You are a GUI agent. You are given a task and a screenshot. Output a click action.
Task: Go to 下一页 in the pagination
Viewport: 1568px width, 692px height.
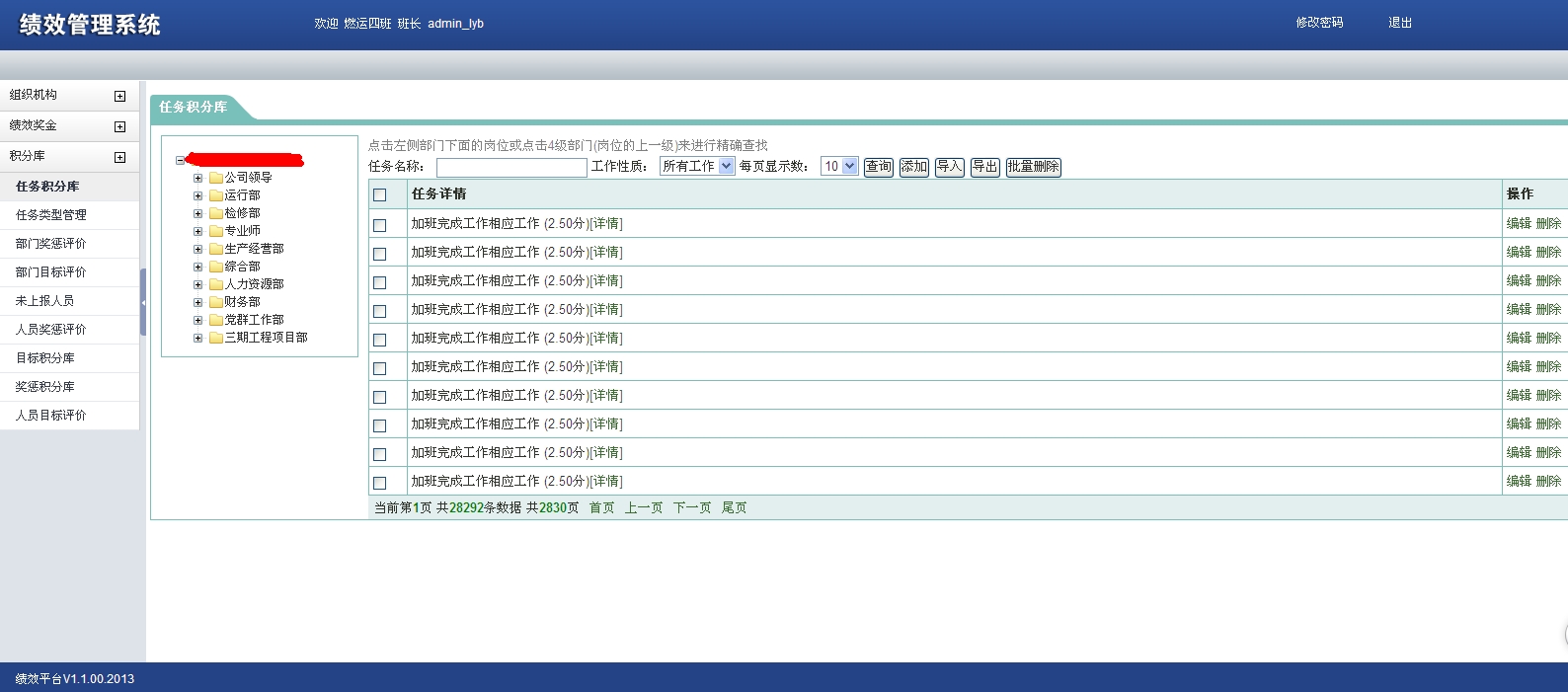coord(691,507)
